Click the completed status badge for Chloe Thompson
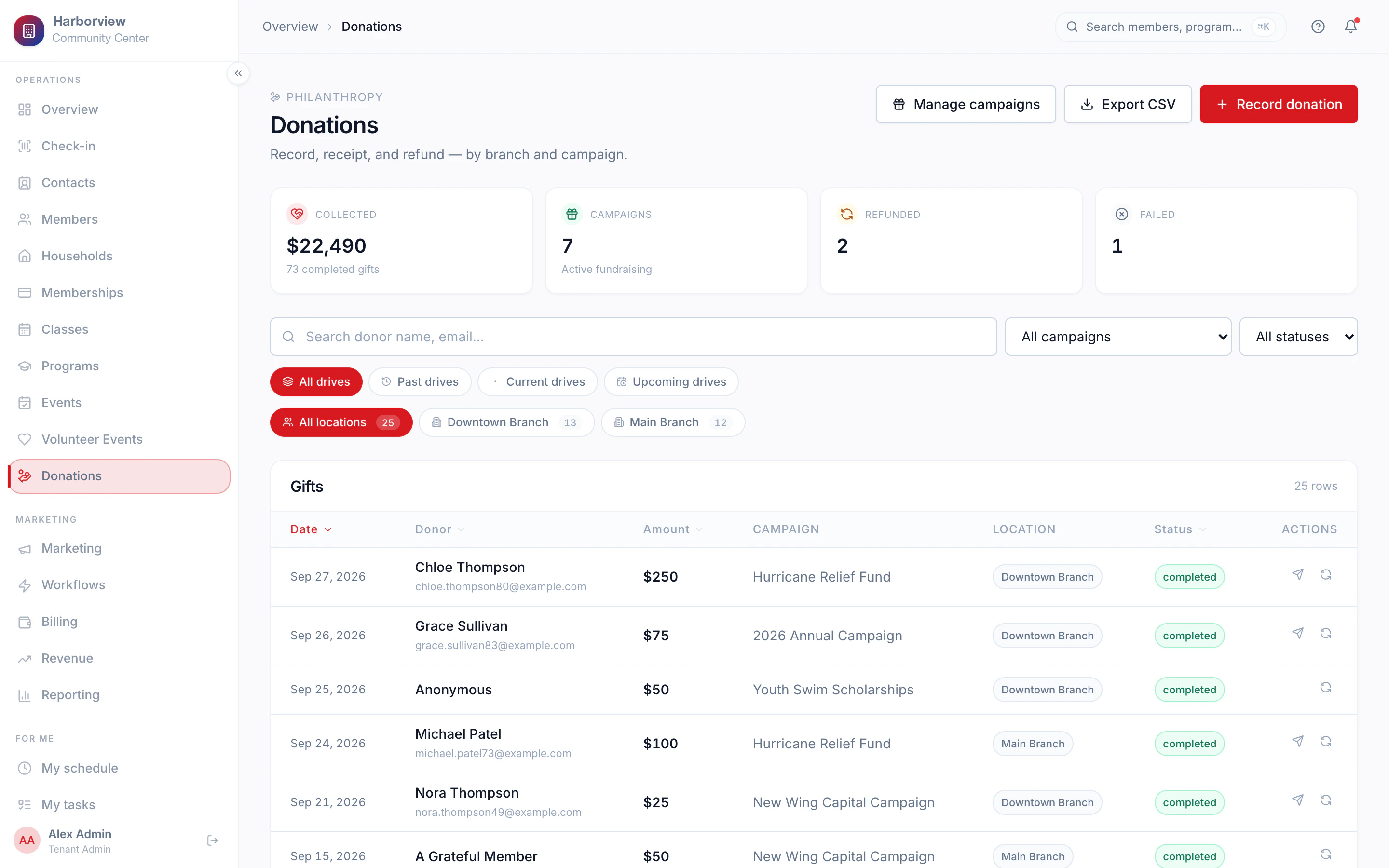This screenshot has height=868, width=1389. click(1189, 577)
